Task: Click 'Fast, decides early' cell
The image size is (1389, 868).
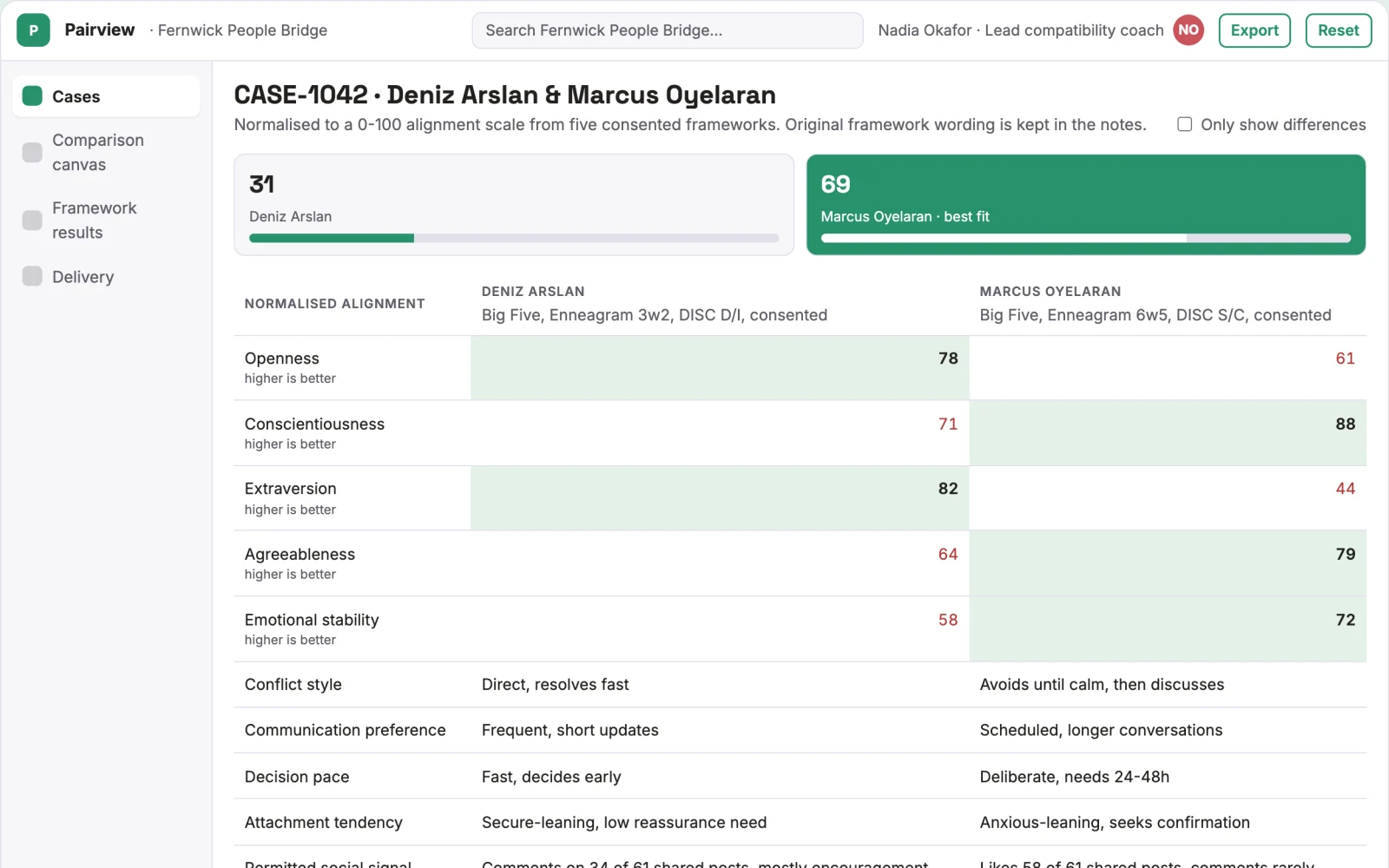Action: pyautogui.click(x=551, y=777)
